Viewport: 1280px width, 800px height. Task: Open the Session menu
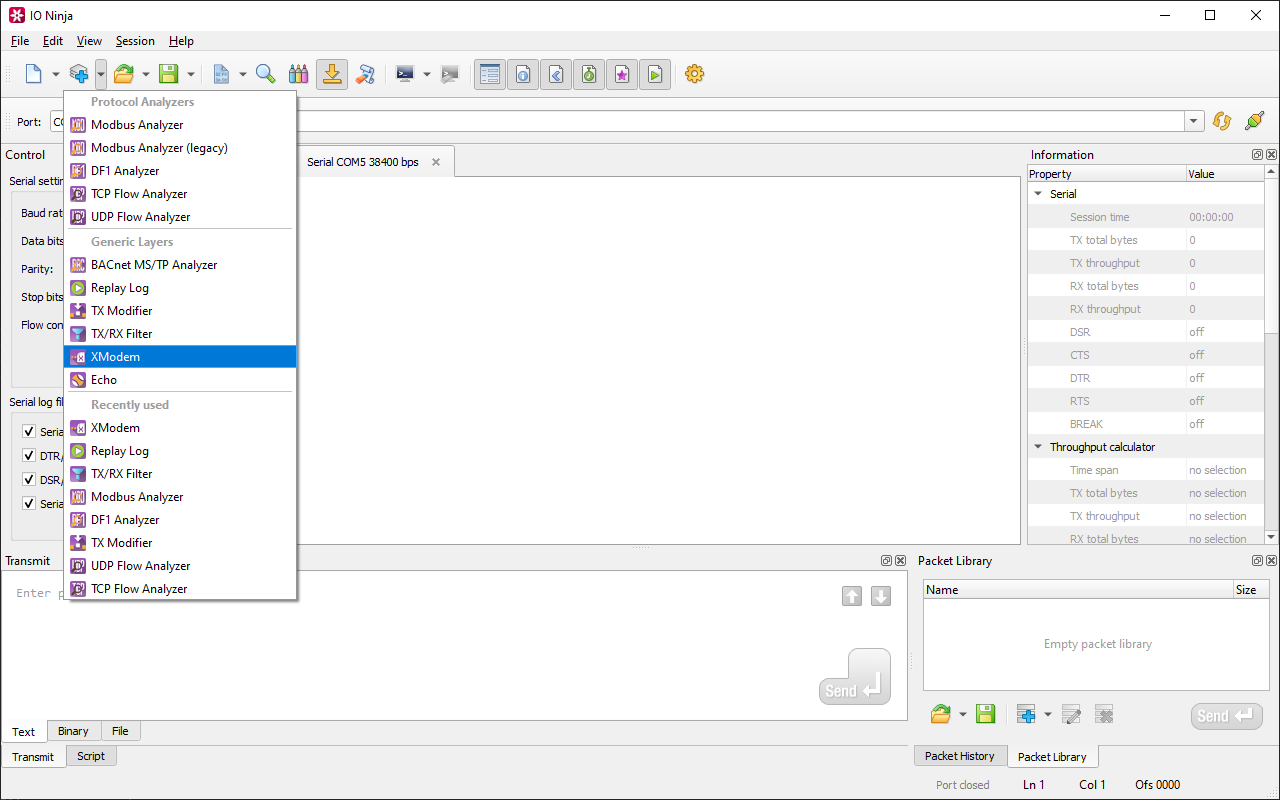(135, 41)
